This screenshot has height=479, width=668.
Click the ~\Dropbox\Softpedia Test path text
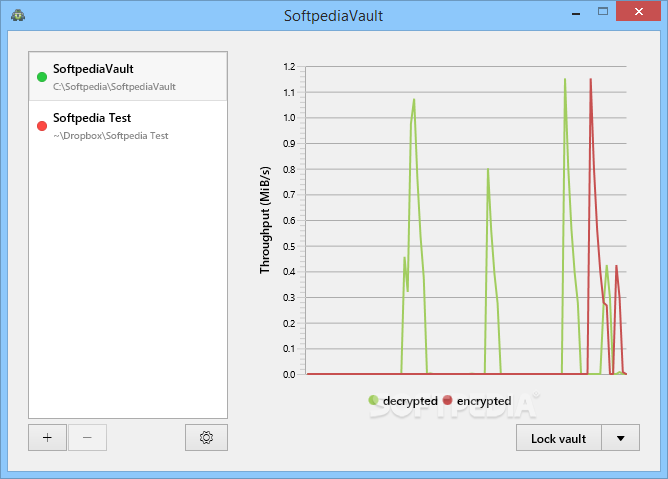coord(111,136)
